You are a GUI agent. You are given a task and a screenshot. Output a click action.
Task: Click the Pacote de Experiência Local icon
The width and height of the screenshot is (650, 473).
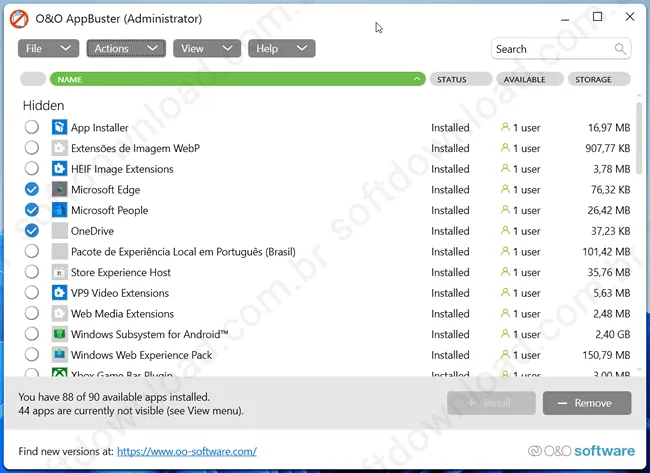pos(59,252)
